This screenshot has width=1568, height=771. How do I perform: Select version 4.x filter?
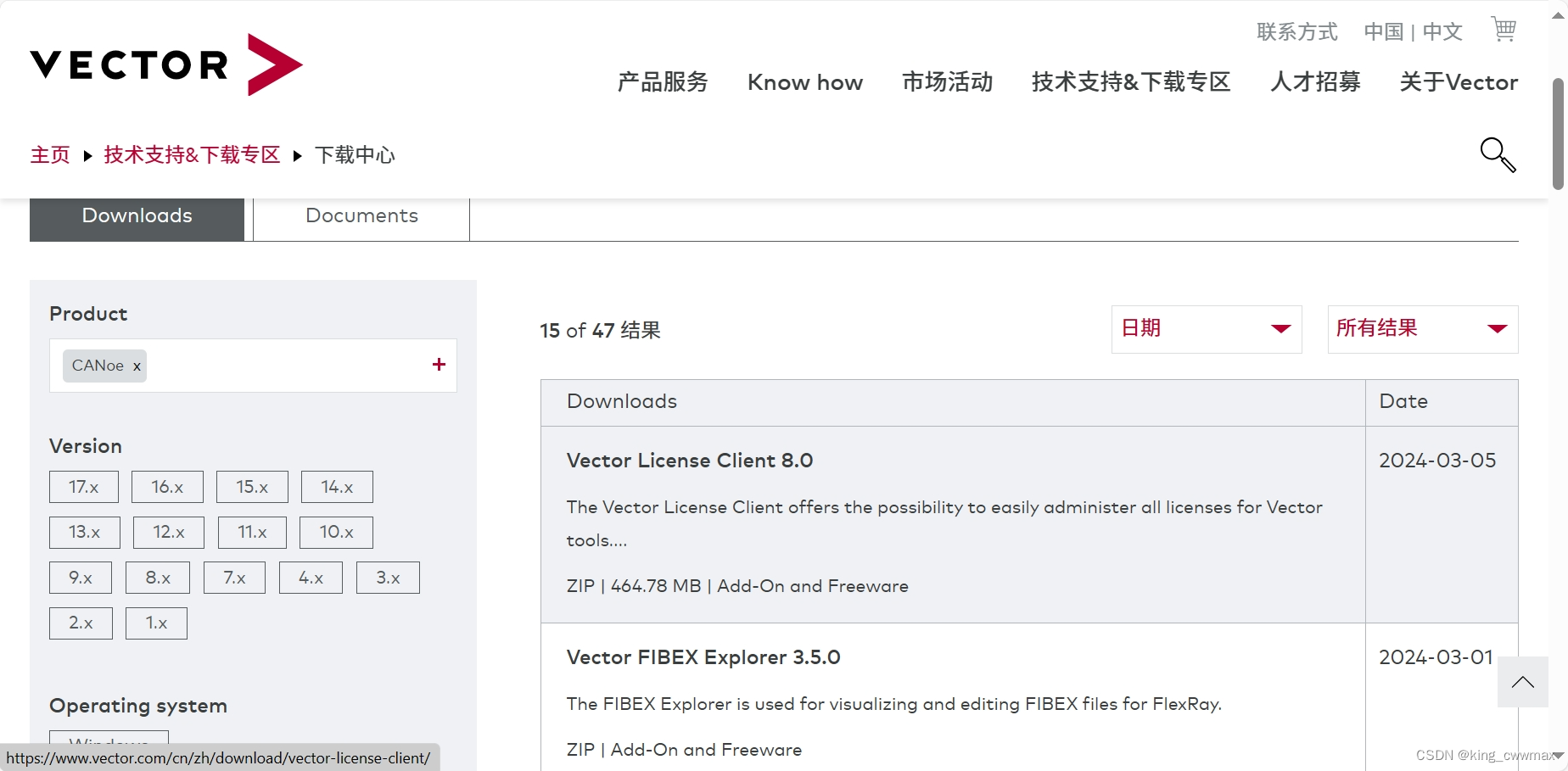[311, 578]
